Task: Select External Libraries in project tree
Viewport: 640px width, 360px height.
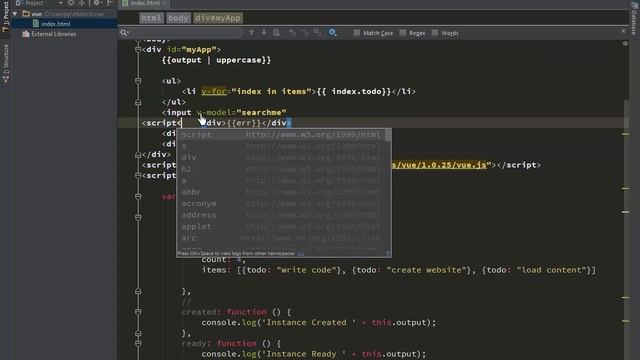Action: [x=53, y=34]
